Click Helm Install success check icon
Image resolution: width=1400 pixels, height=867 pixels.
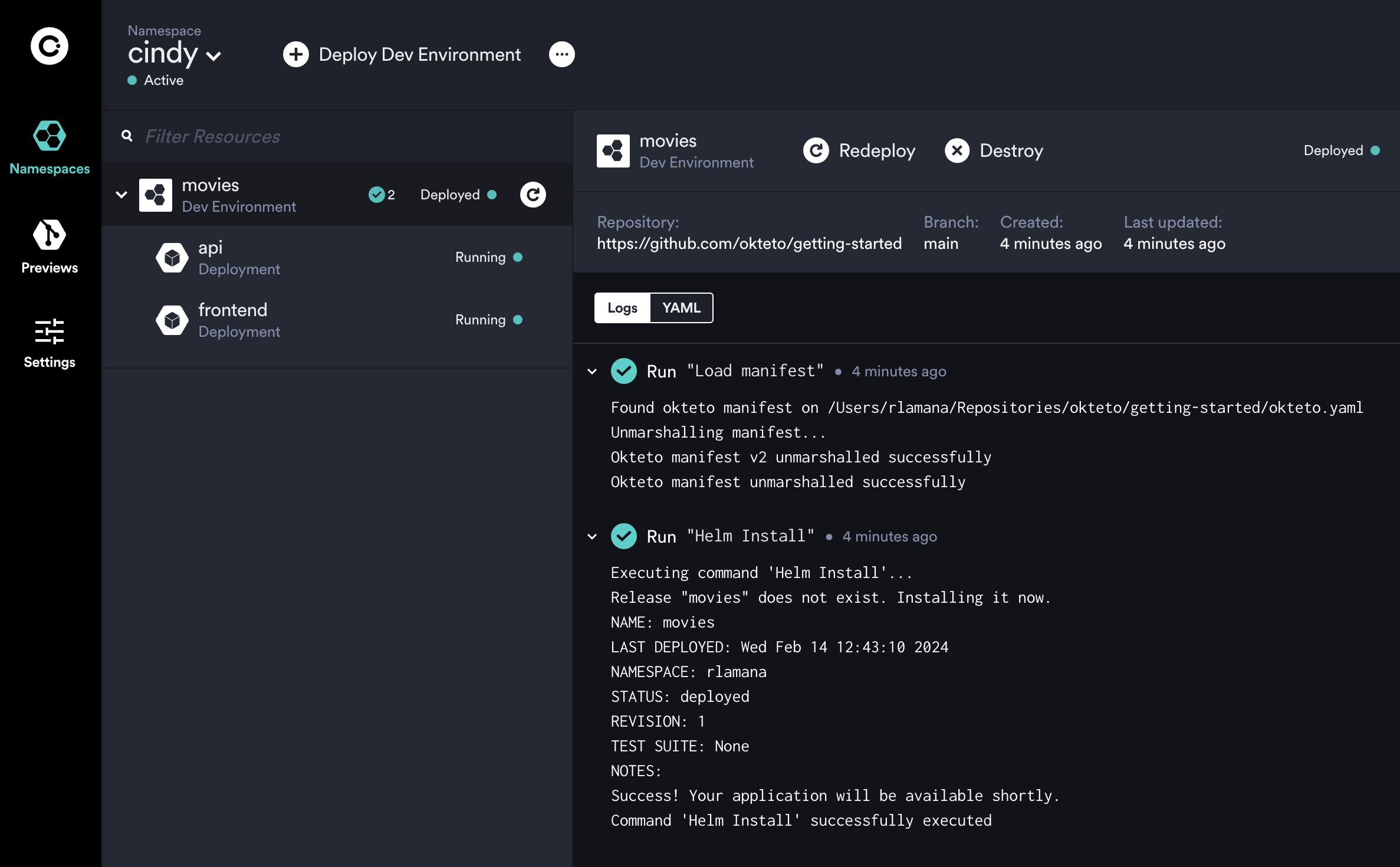coord(624,537)
